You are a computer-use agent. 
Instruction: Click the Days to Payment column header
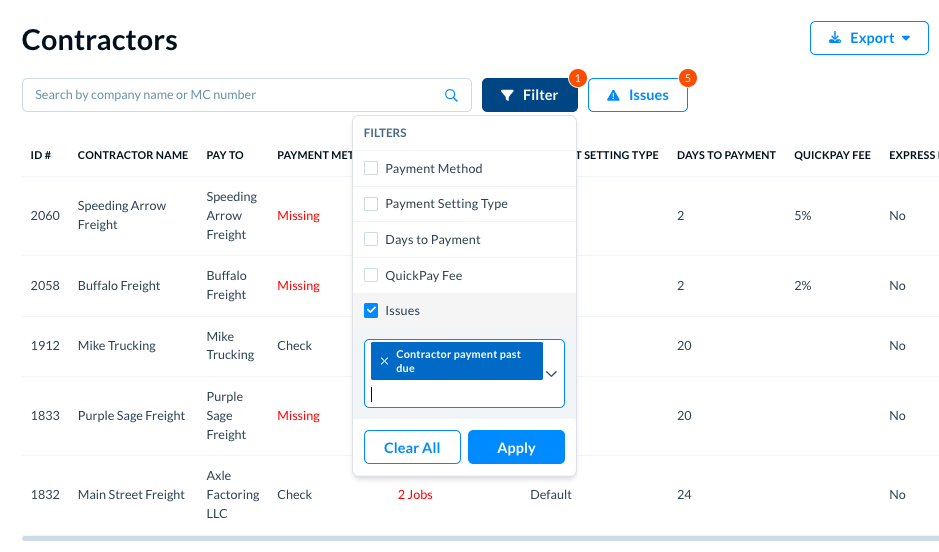point(726,155)
